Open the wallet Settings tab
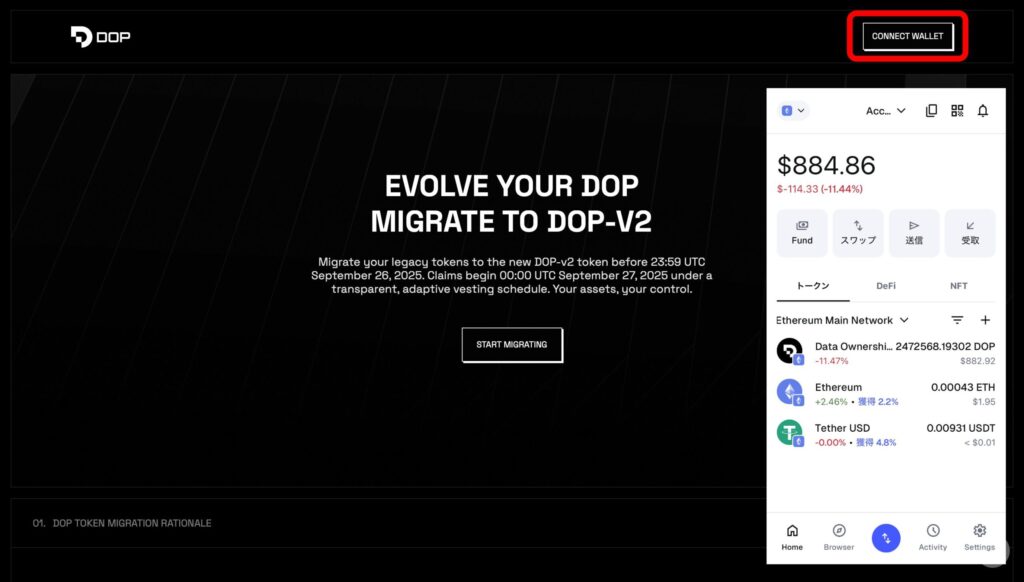This screenshot has width=1024, height=582. 980,538
